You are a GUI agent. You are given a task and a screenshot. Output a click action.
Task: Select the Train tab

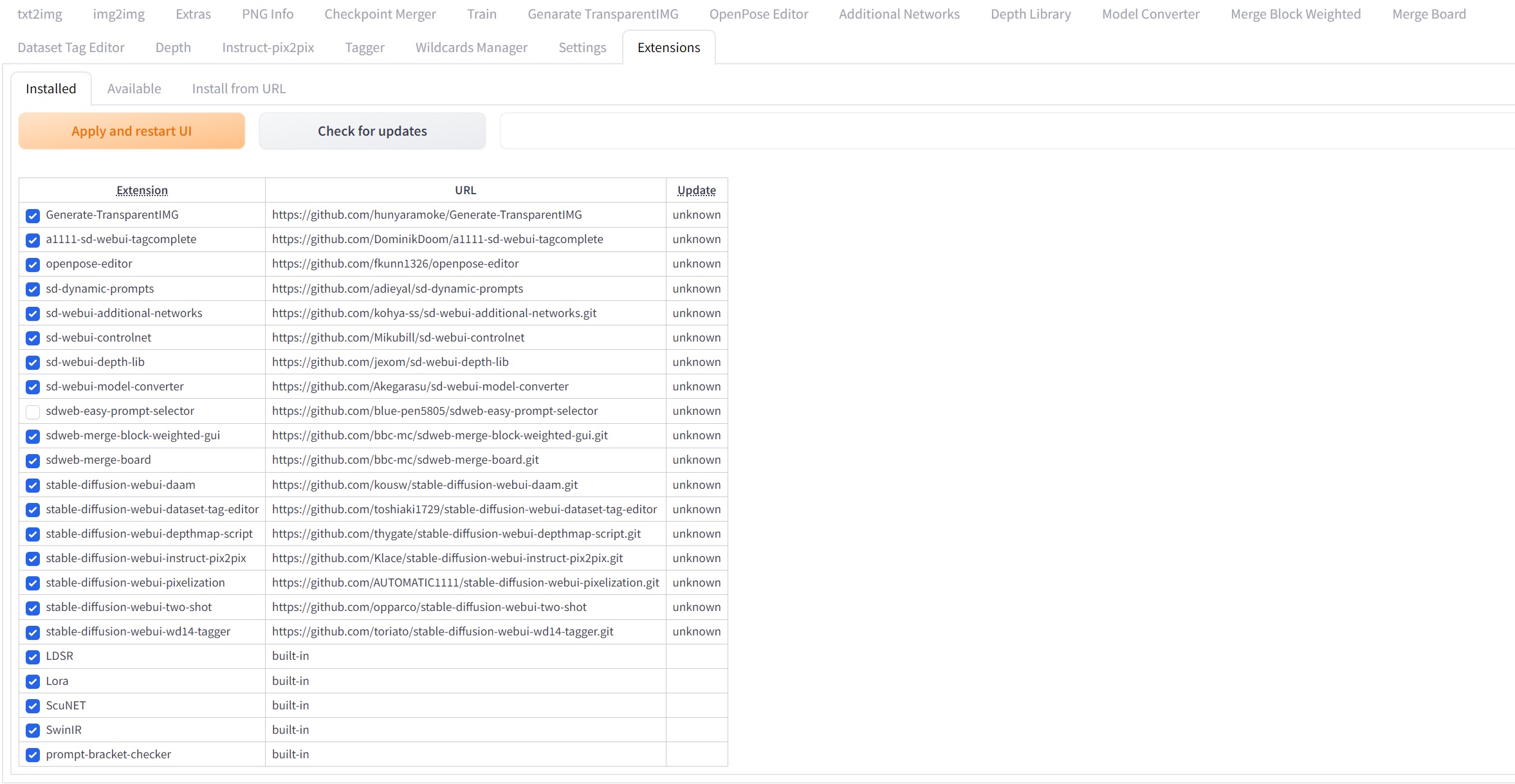click(x=482, y=14)
